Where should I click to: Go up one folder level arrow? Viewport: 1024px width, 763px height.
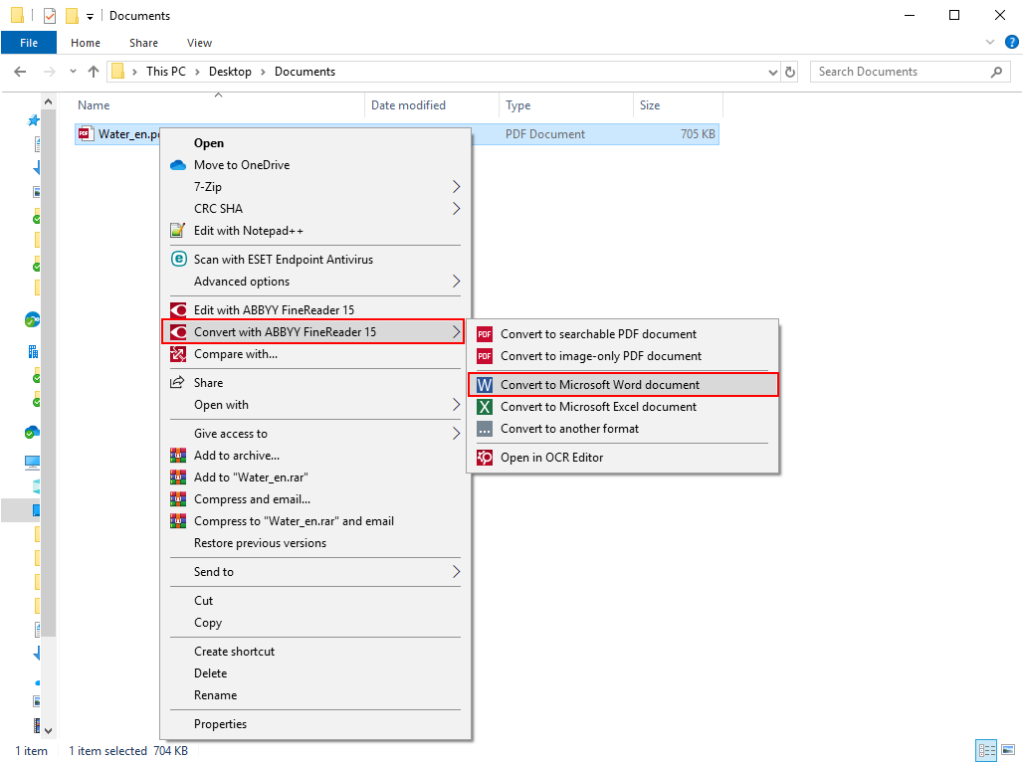coord(93,72)
